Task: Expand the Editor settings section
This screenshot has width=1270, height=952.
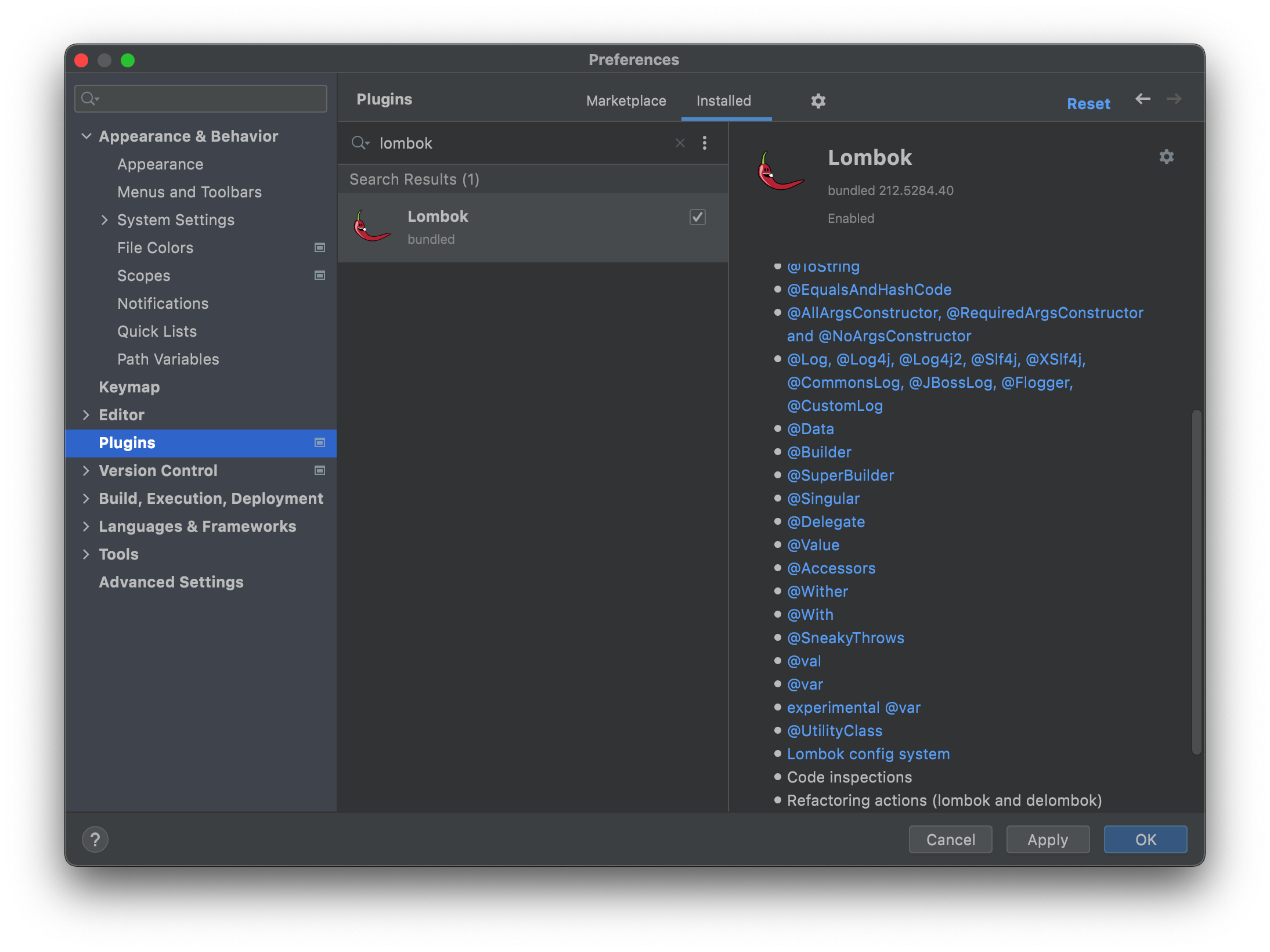Action: [x=86, y=415]
